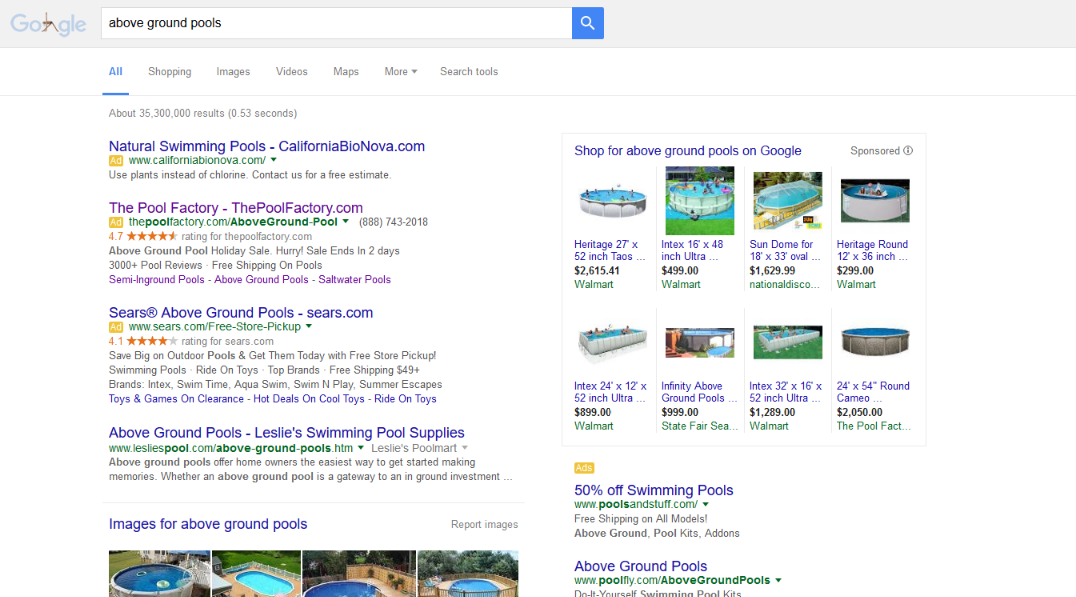This screenshot has width=1076, height=597.
Task: Open sears.com Free-Store-Pickup URL dropdown arrow
Action: (309, 327)
